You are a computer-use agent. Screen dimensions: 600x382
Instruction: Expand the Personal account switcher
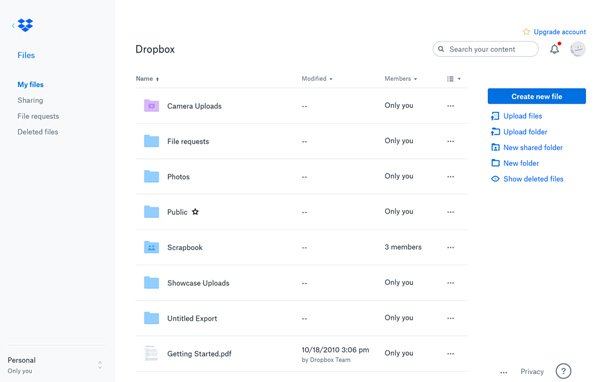(x=100, y=365)
